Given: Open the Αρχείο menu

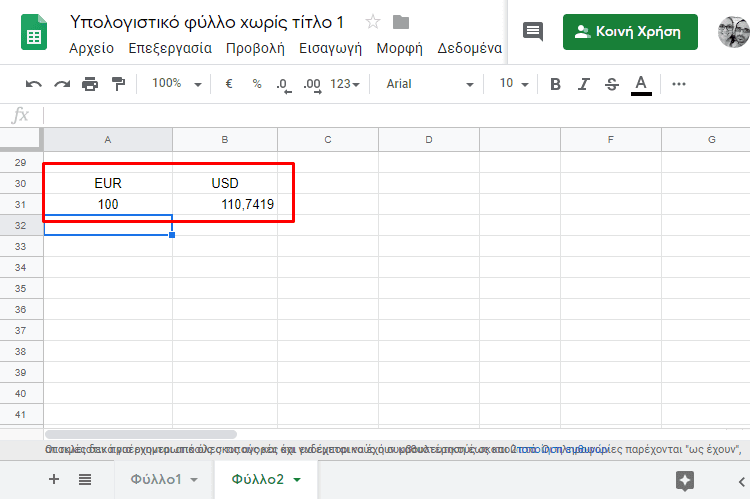Looking at the screenshot, I should point(91,48).
